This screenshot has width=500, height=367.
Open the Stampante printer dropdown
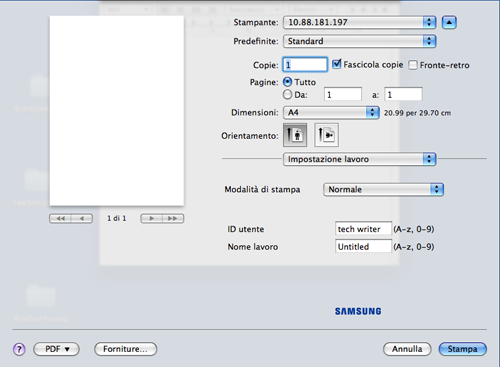[359, 22]
